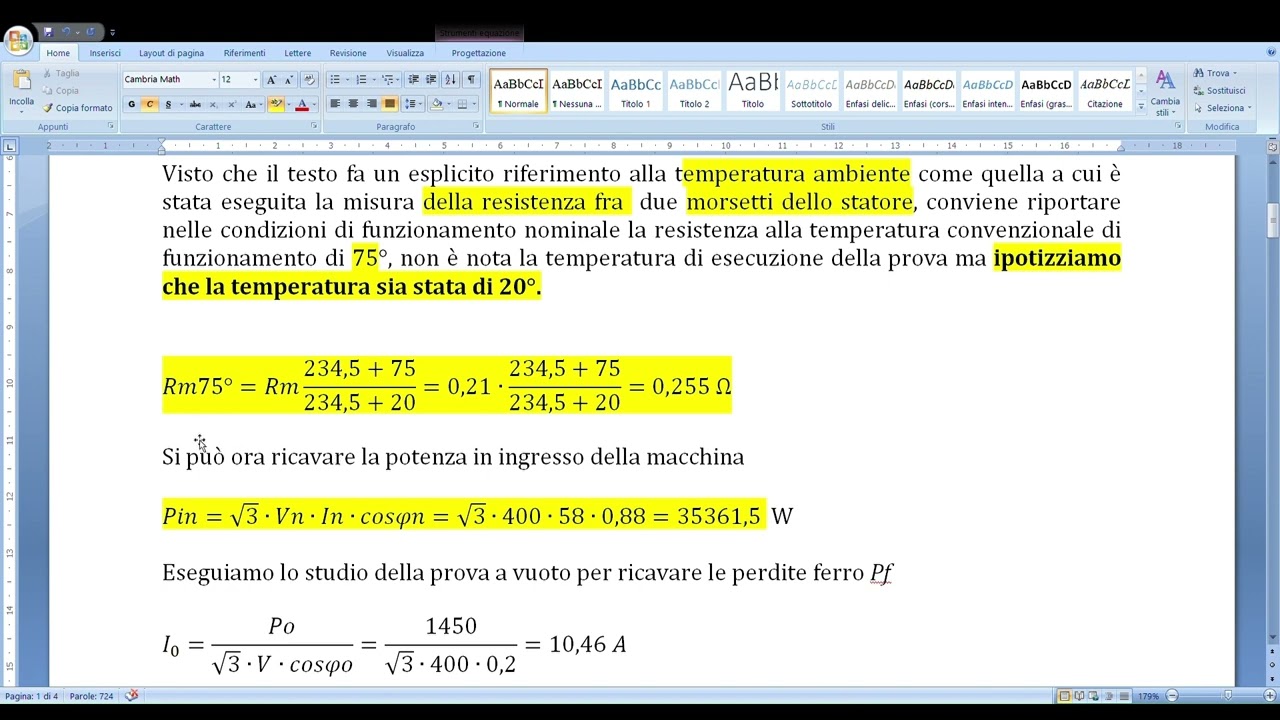Apply the Sottotitolo style
Viewport: 1280px width, 720px height.
coord(811,91)
